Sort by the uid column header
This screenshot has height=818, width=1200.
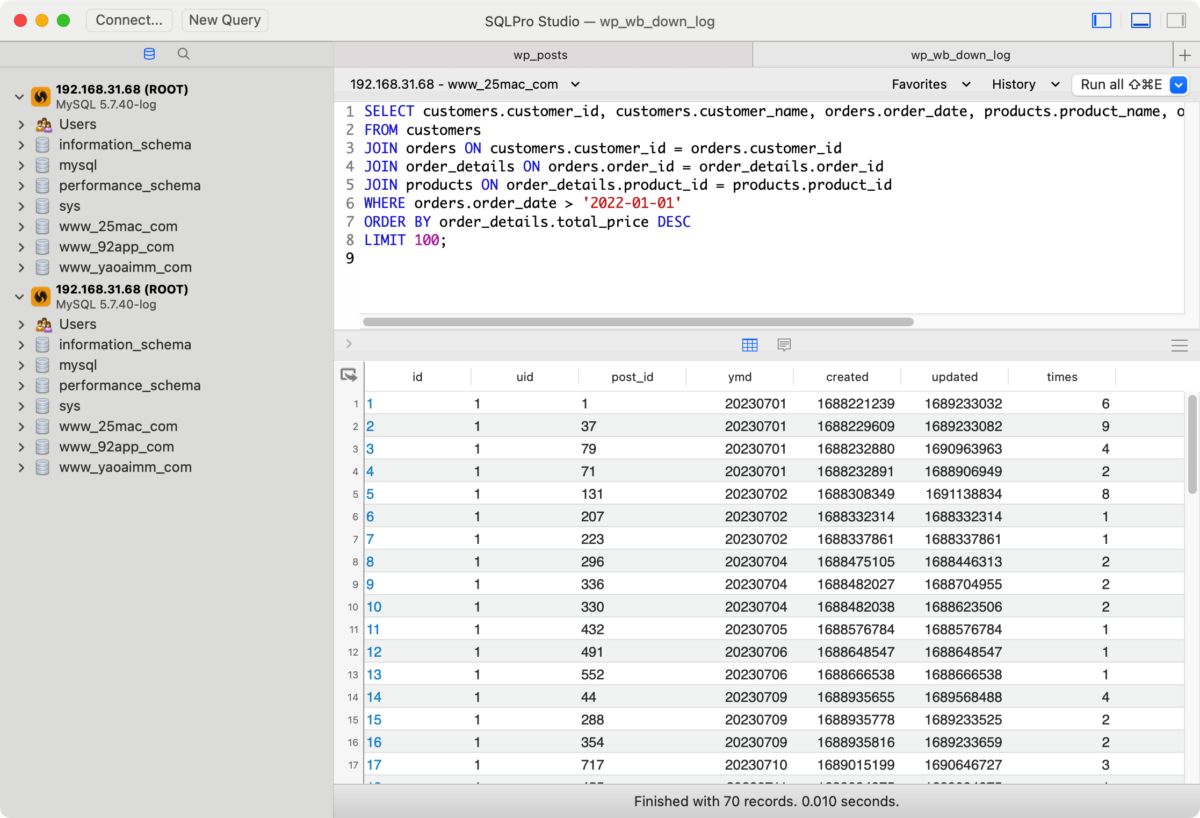tap(525, 377)
